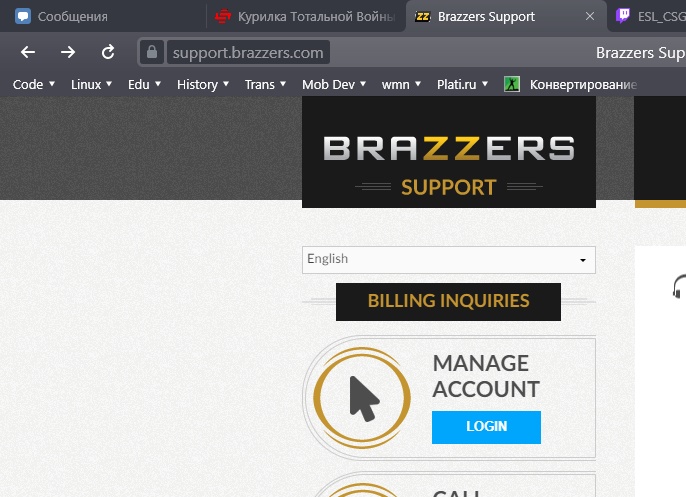Open the History bookmarks folder

coord(203,84)
